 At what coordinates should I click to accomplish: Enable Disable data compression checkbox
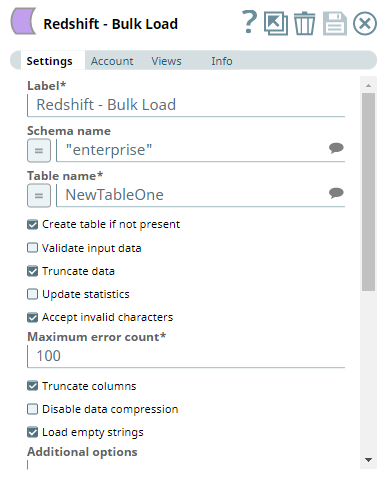[x=32, y=409]
